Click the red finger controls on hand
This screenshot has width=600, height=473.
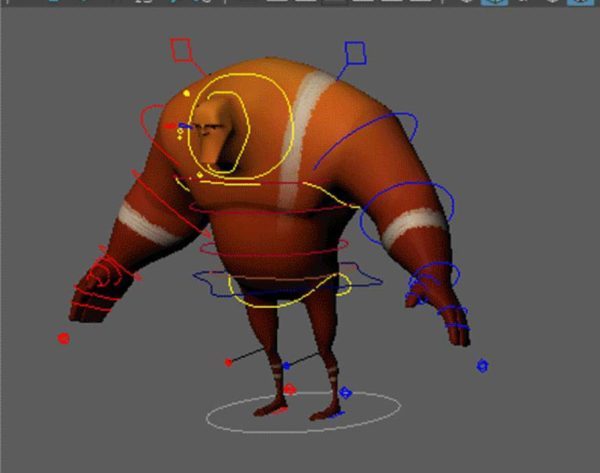pos(106,273)
